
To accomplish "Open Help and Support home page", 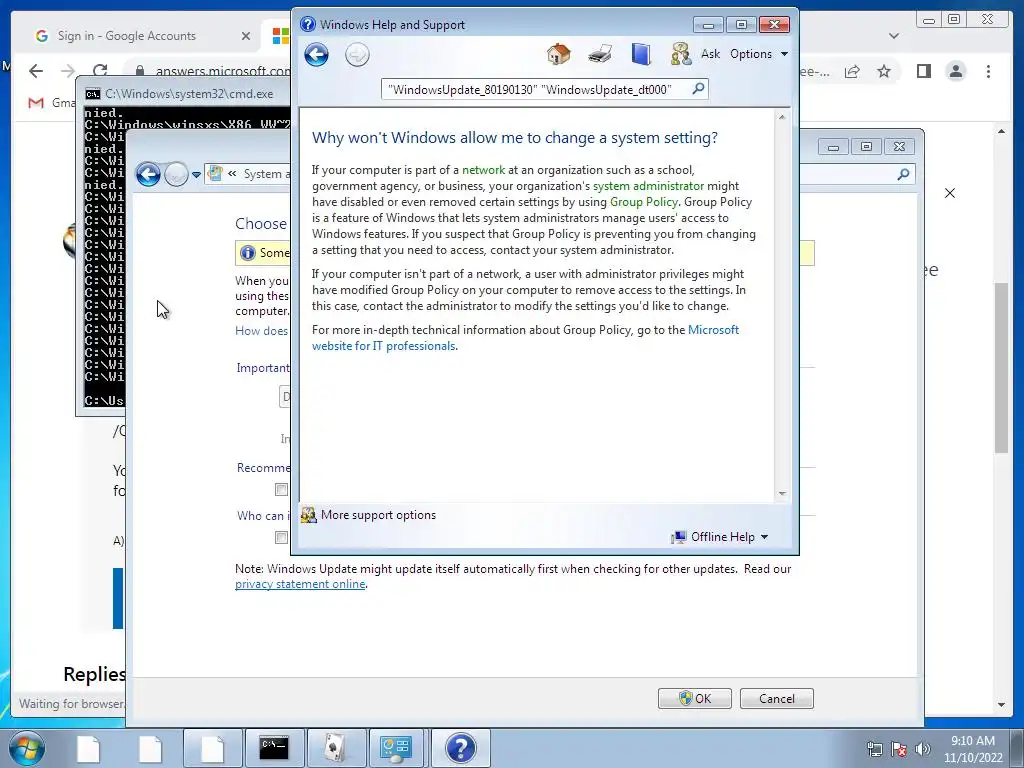I will tap(558, 54).
